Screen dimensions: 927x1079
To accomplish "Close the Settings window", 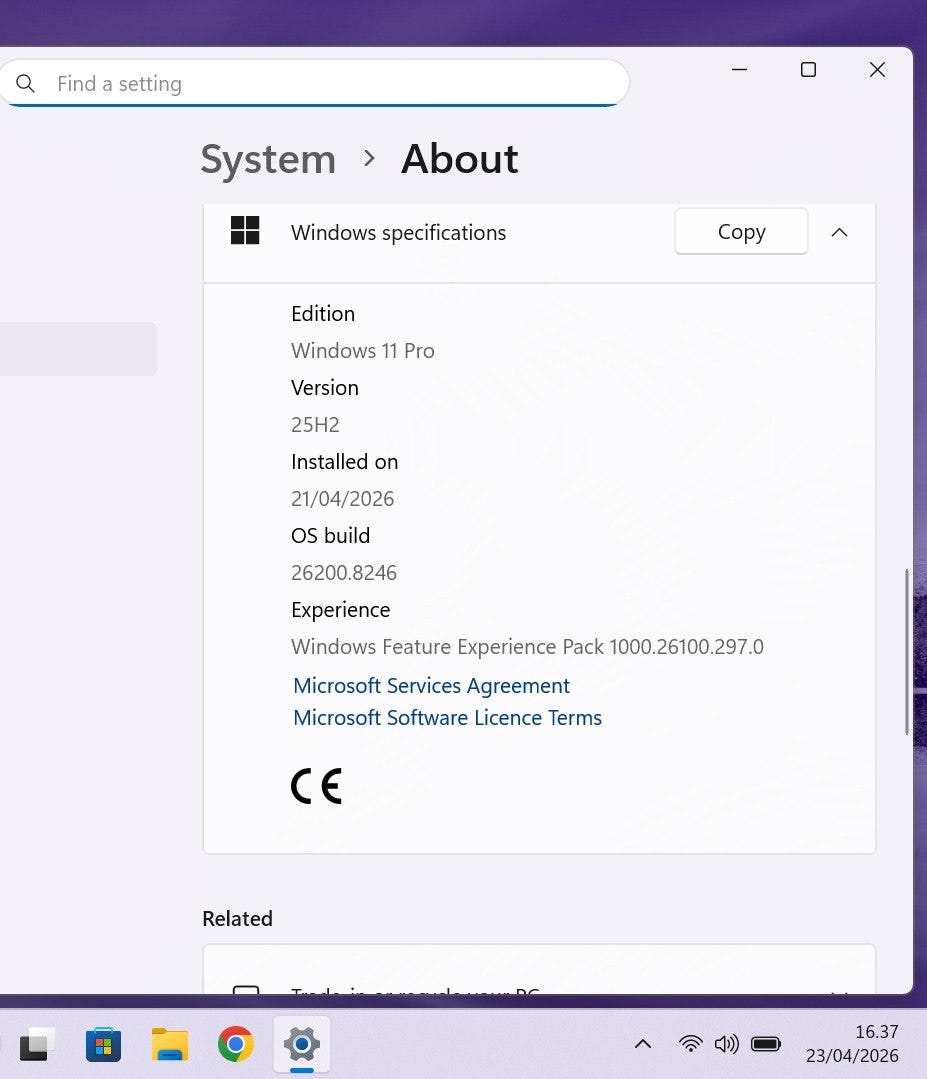I will click(x=877, y=70).
